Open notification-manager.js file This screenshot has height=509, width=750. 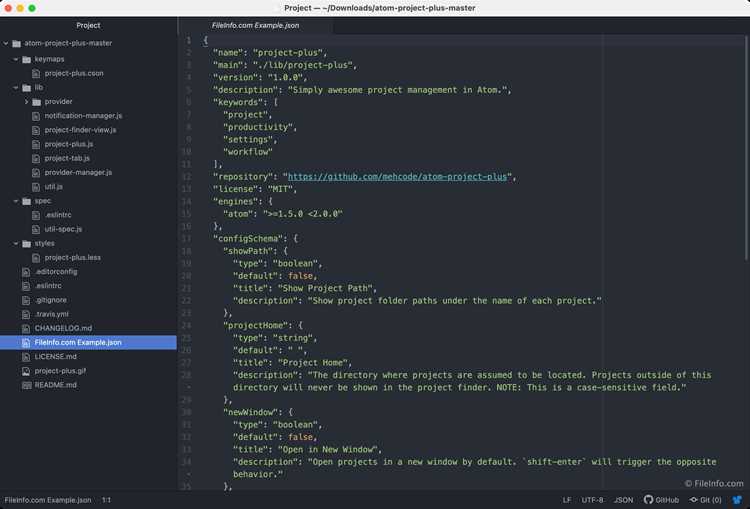(83, 116)
